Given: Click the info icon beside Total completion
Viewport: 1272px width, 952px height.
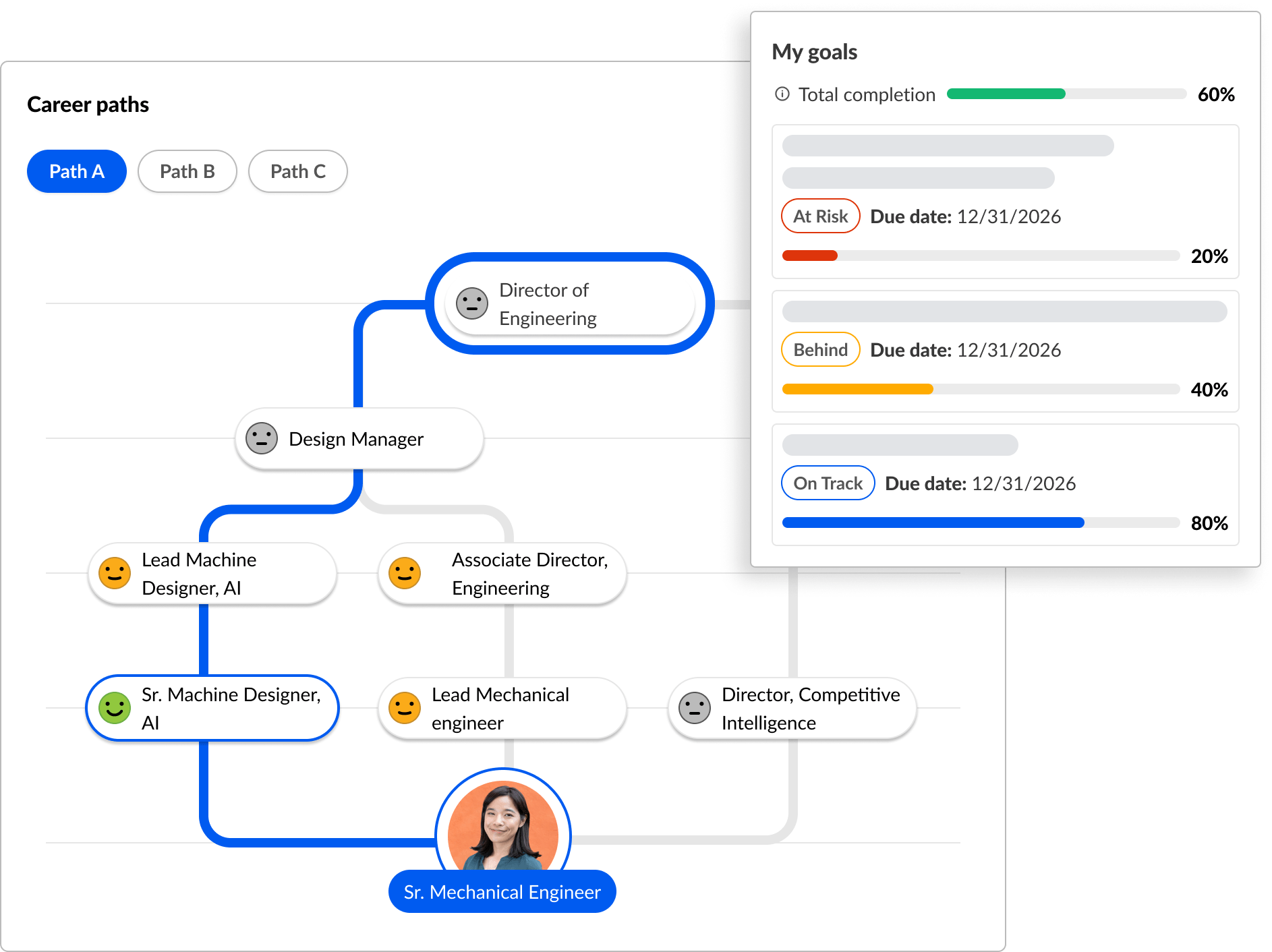Looking at the screenshot, I should pos(782,94).
